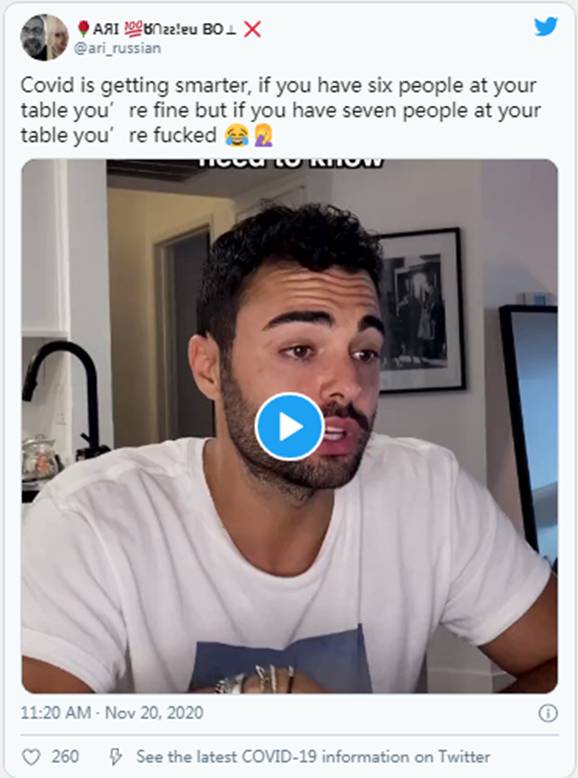Viewport: 578px width, 778px height.
Task: Play the embedded tweet video
Action: pos(290,426)
